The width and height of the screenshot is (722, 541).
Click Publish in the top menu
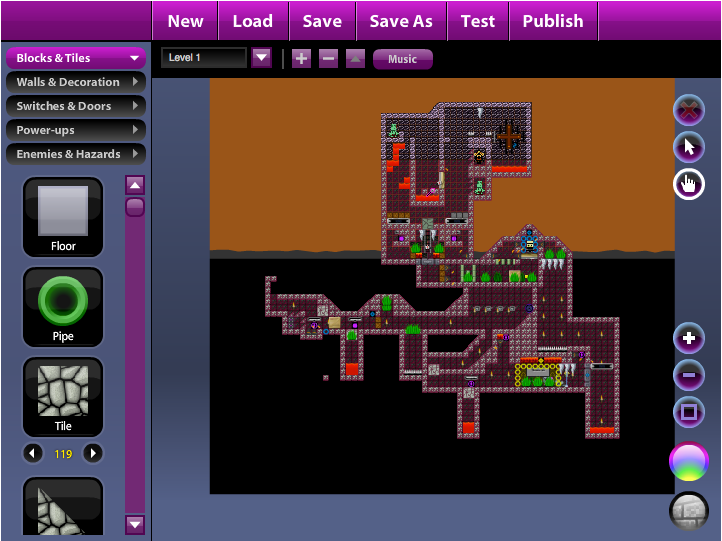pyautogui.click(x=553, y=21)
